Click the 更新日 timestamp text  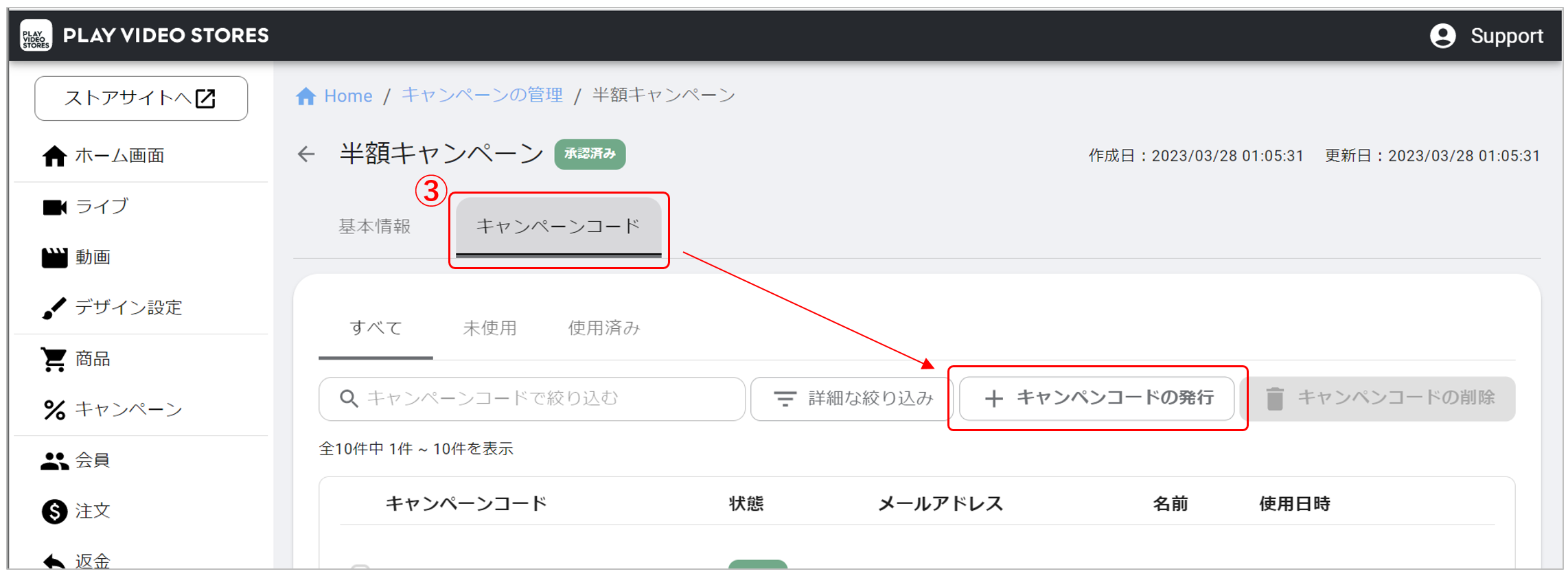(x=1433, y=156)
